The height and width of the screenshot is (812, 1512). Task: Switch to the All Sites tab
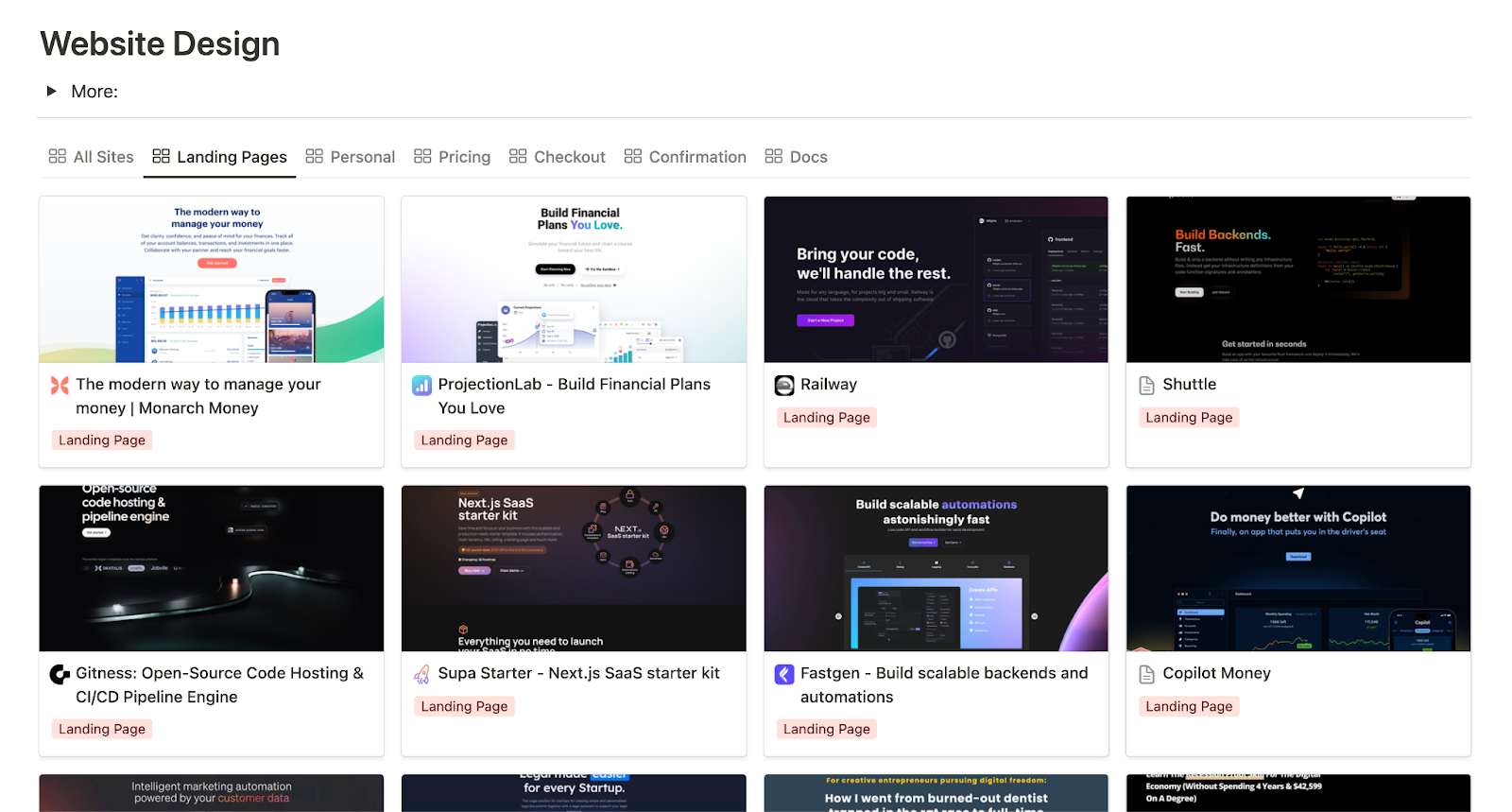click(x=92, y=157)
